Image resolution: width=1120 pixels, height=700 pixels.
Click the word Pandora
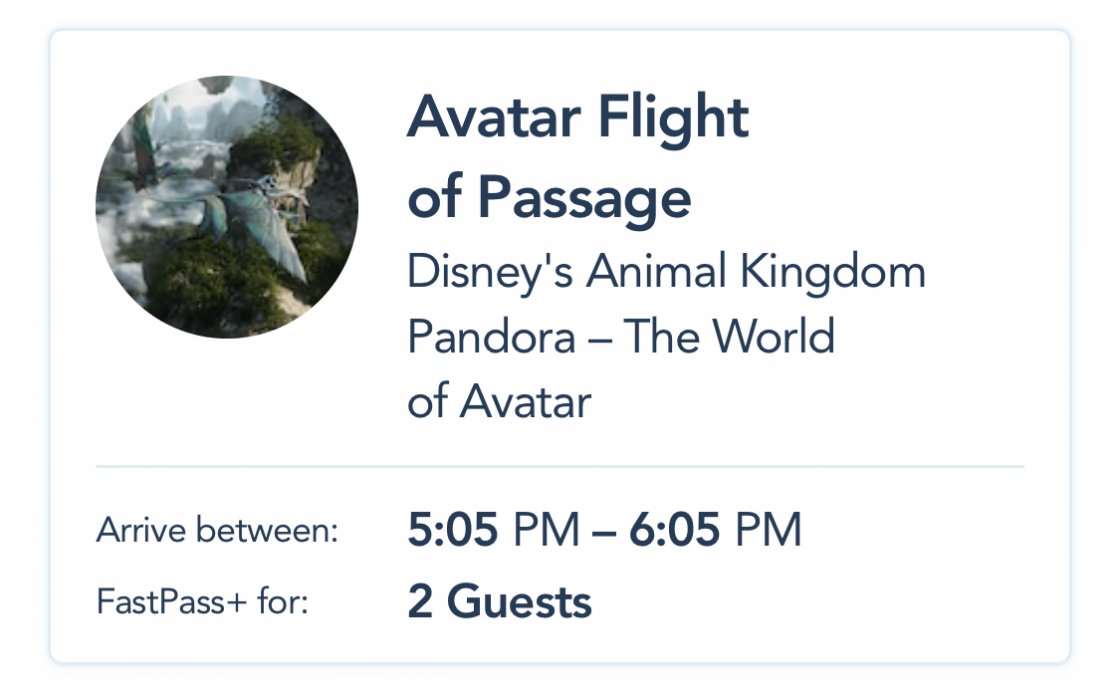491,336
